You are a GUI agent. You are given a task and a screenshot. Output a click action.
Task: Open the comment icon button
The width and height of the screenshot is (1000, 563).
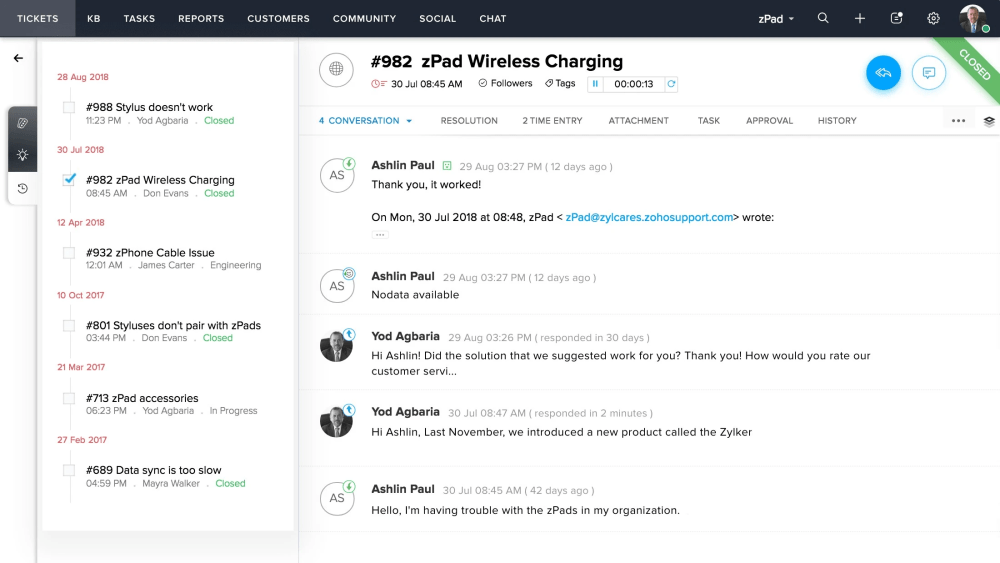(x=929, y=73)
